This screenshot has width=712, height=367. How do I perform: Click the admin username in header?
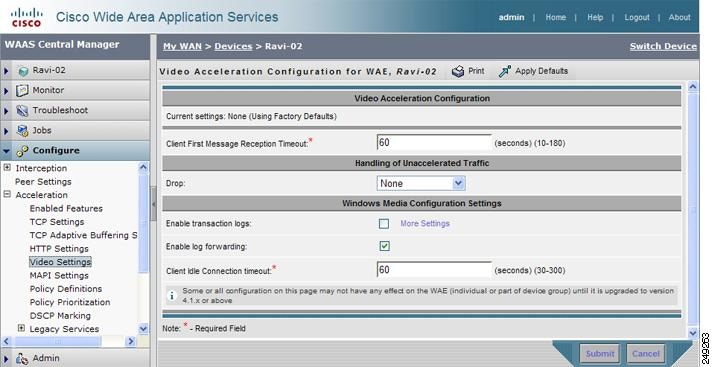pos(511,17)
